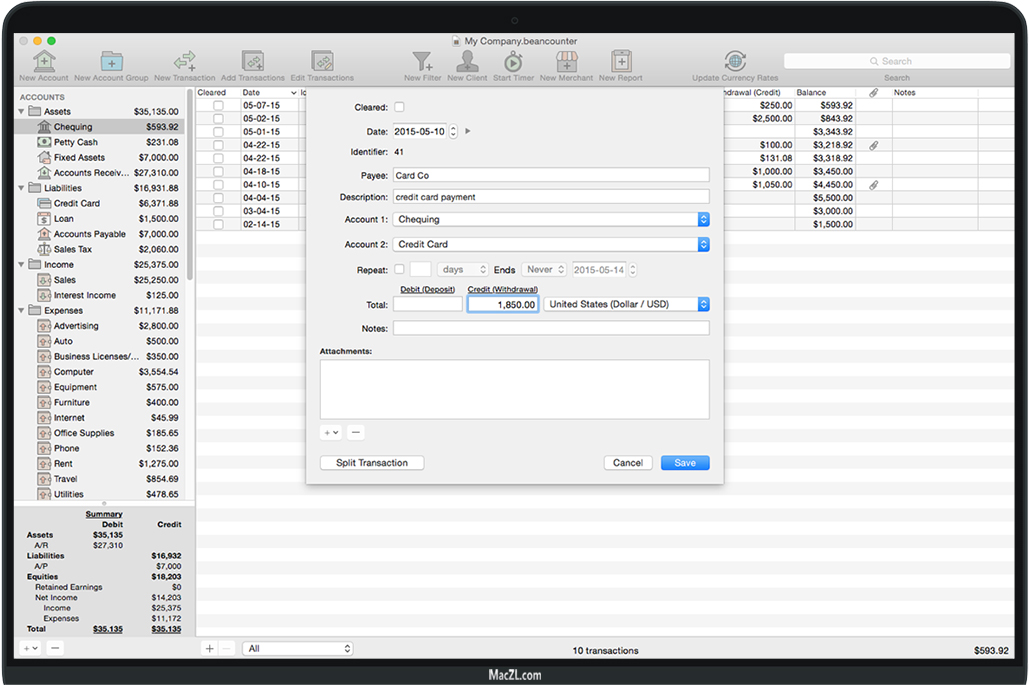Select Petty Cash in the accounts sidebar

[76, 142]
